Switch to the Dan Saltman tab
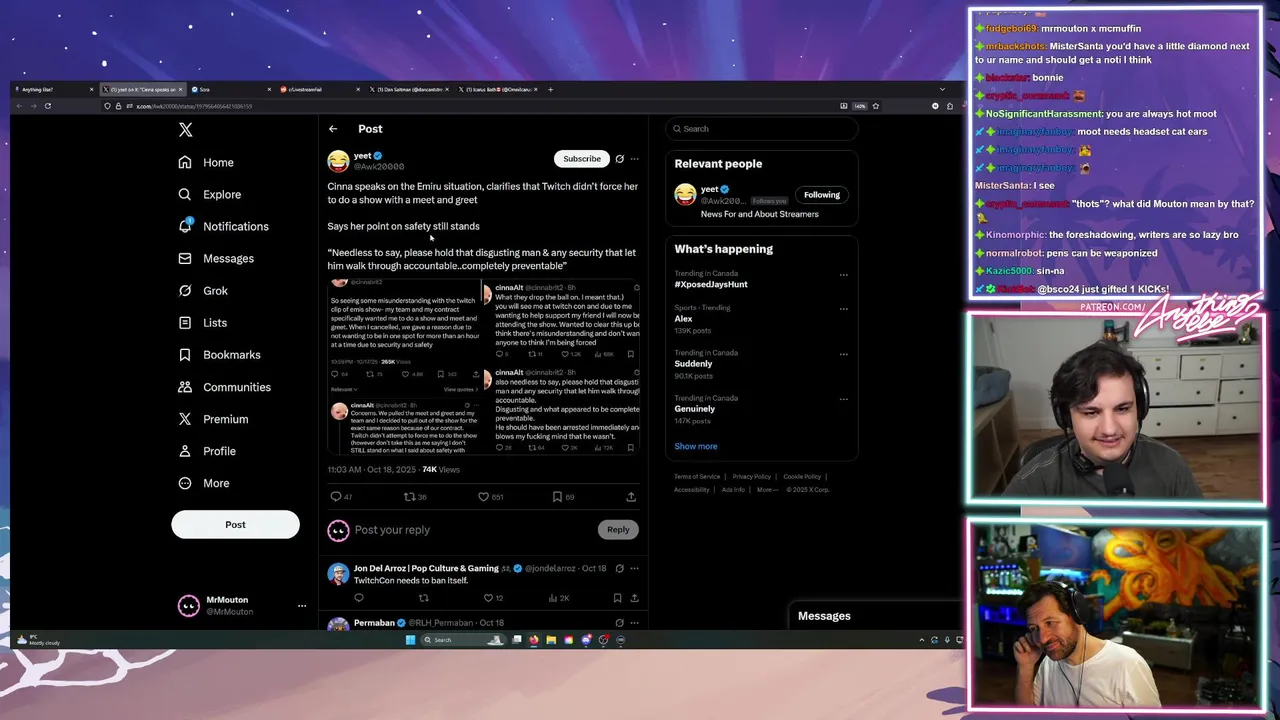The height and width of the screenshot is (720, 1280). [407, 89]
